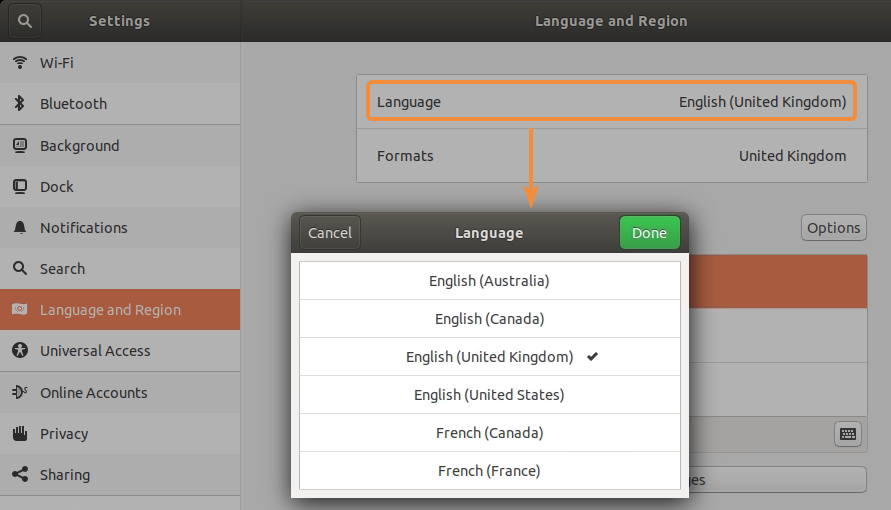This screenshot has height=510, width=891.
Task: Choose French (France) from the list
Action: tap(489, 470)
